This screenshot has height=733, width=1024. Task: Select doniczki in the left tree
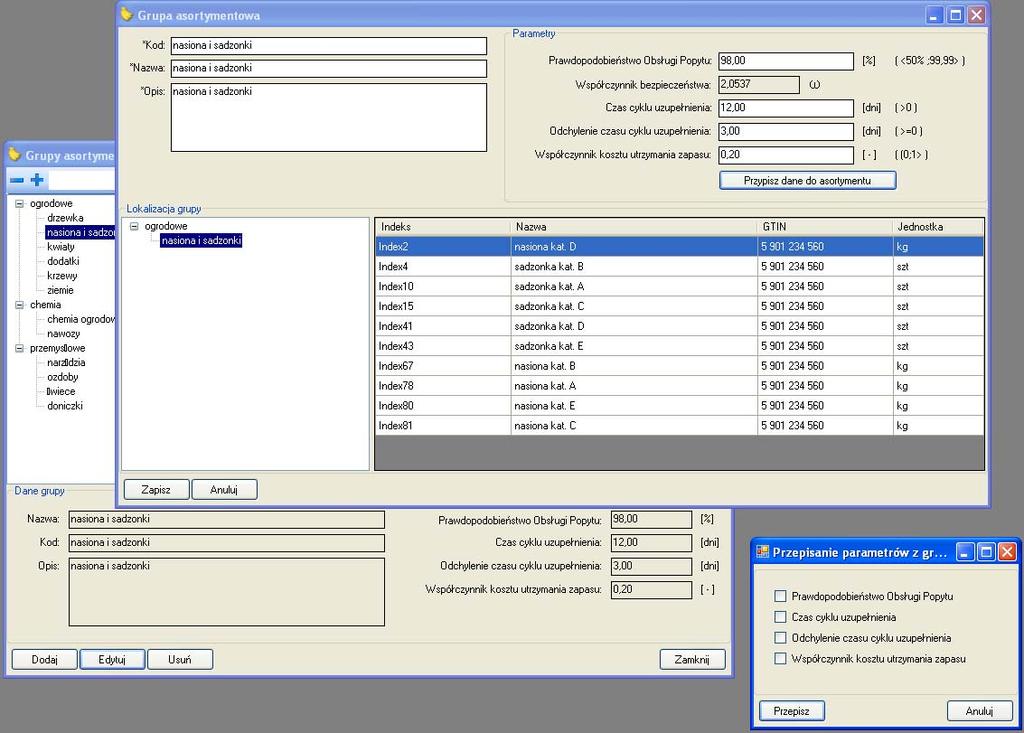coord(65,406)
